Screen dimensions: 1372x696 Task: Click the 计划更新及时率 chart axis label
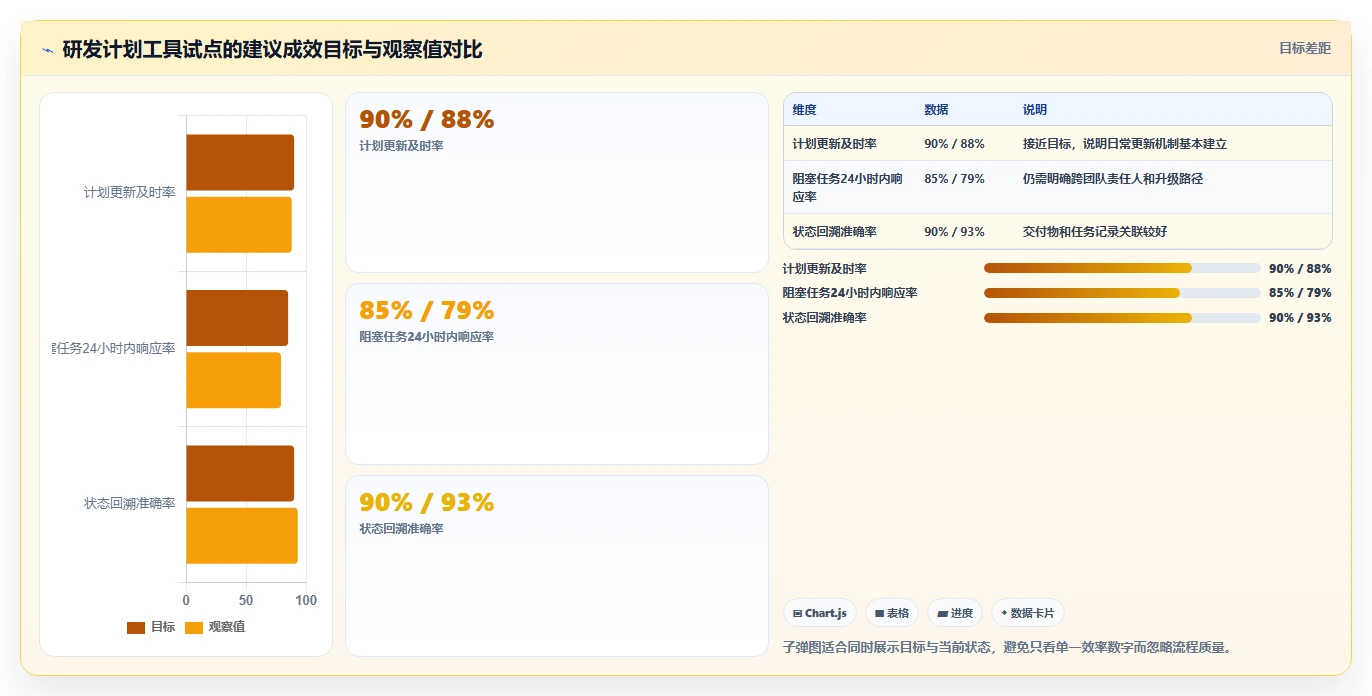click(x=129, y=193)
